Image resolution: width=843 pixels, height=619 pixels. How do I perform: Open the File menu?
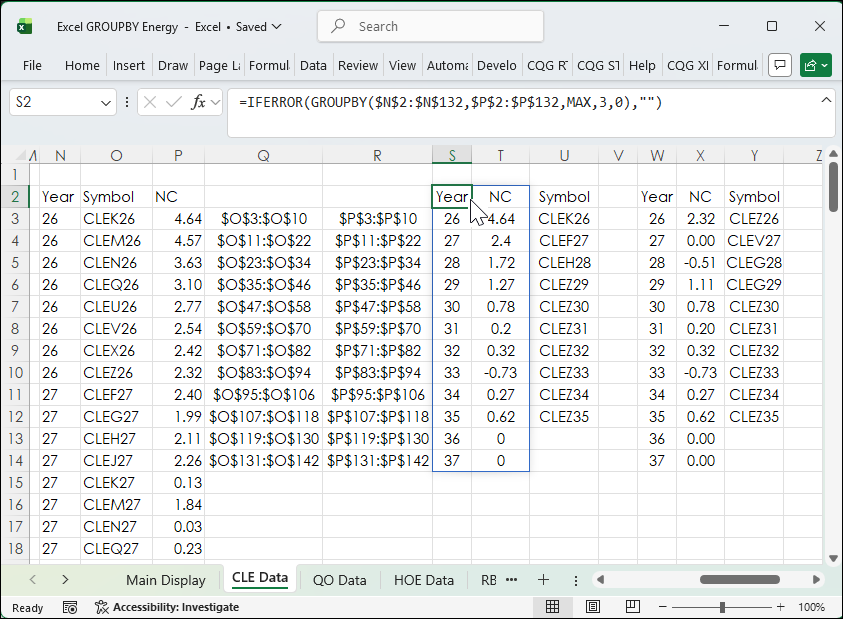[x=32, y=65]
